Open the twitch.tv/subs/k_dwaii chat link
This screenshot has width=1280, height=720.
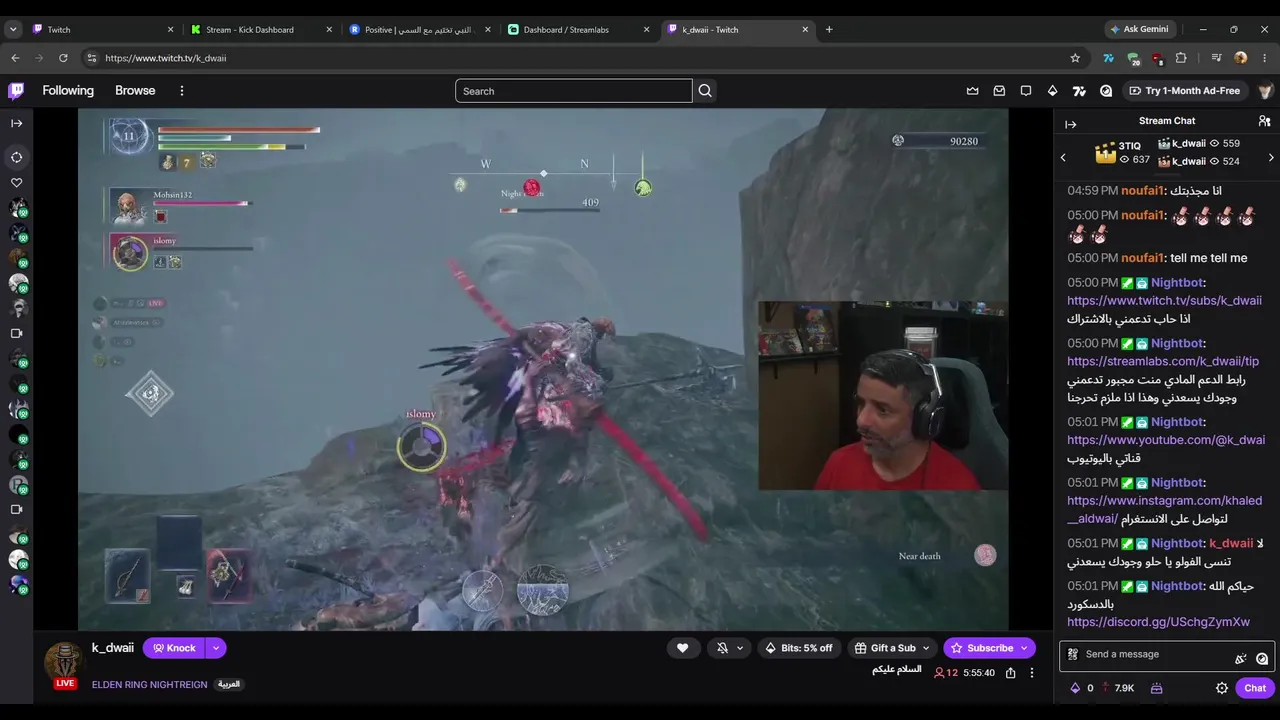(x=1164, y=300)
